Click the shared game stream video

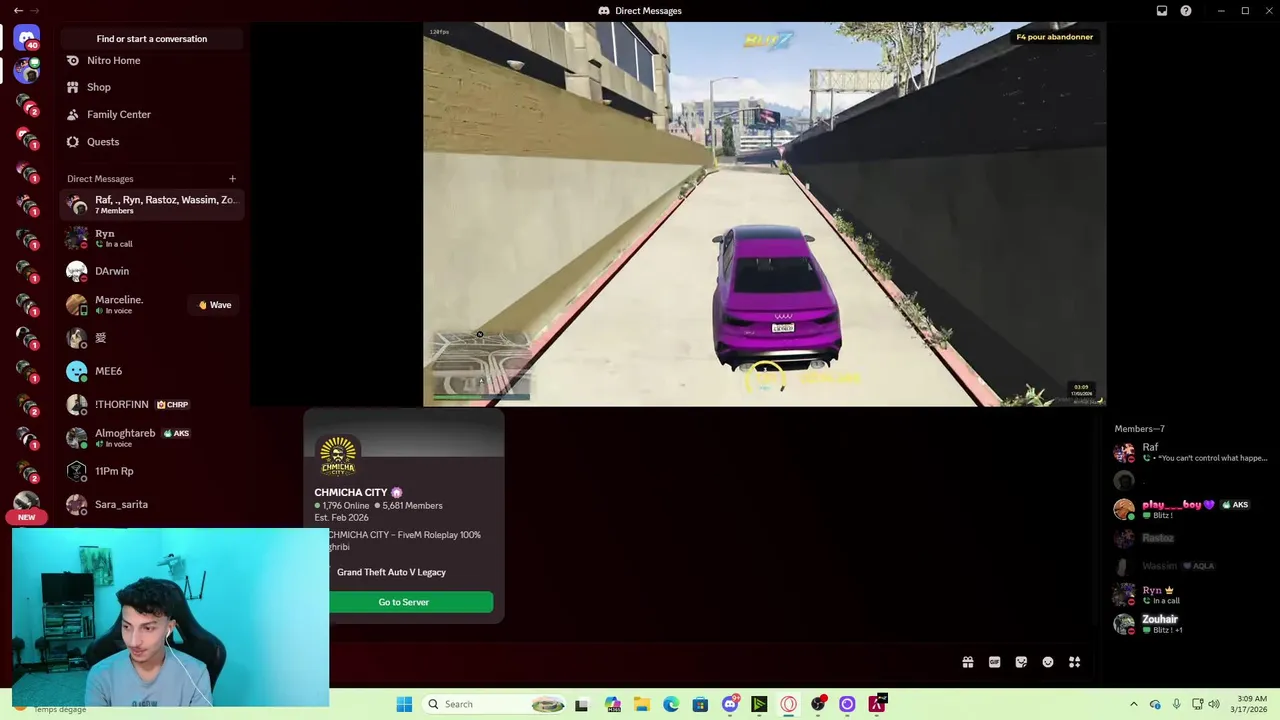(x=765, y=214)
